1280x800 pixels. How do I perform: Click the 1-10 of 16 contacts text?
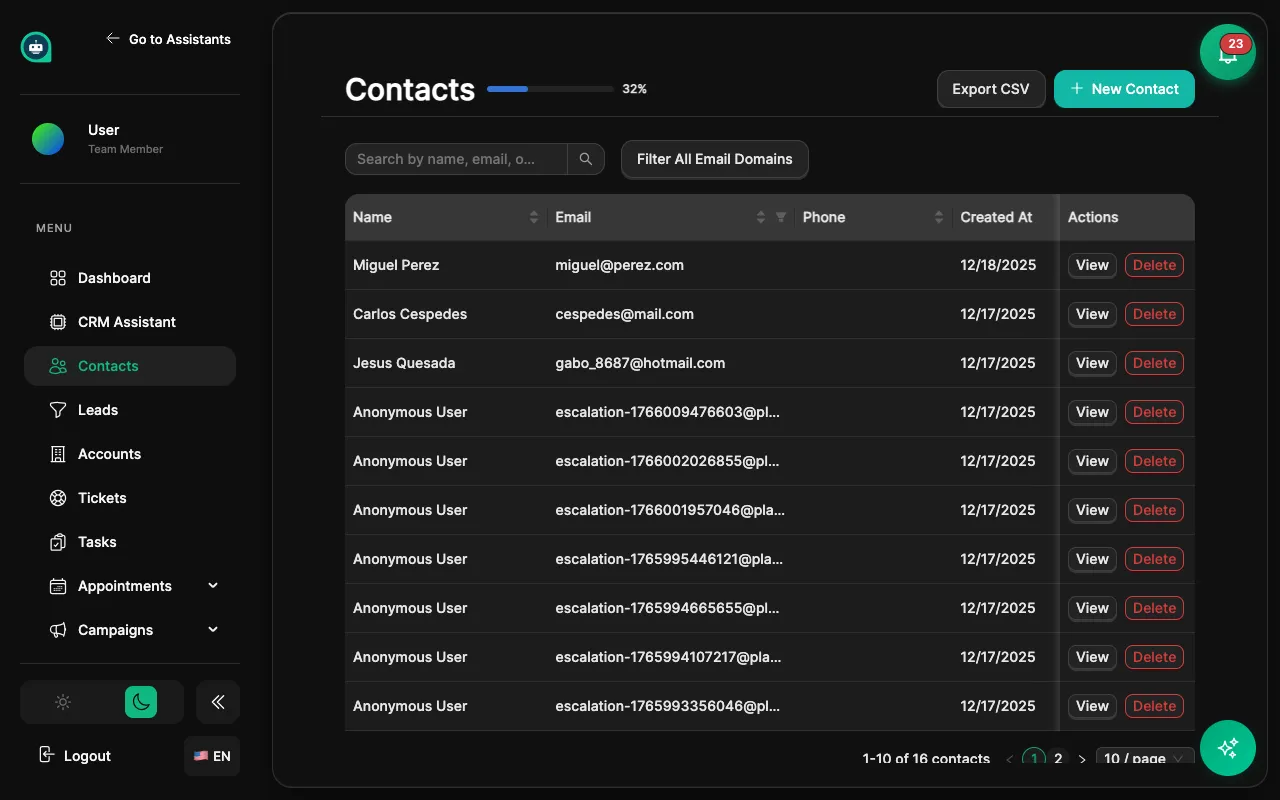[926, 759]
